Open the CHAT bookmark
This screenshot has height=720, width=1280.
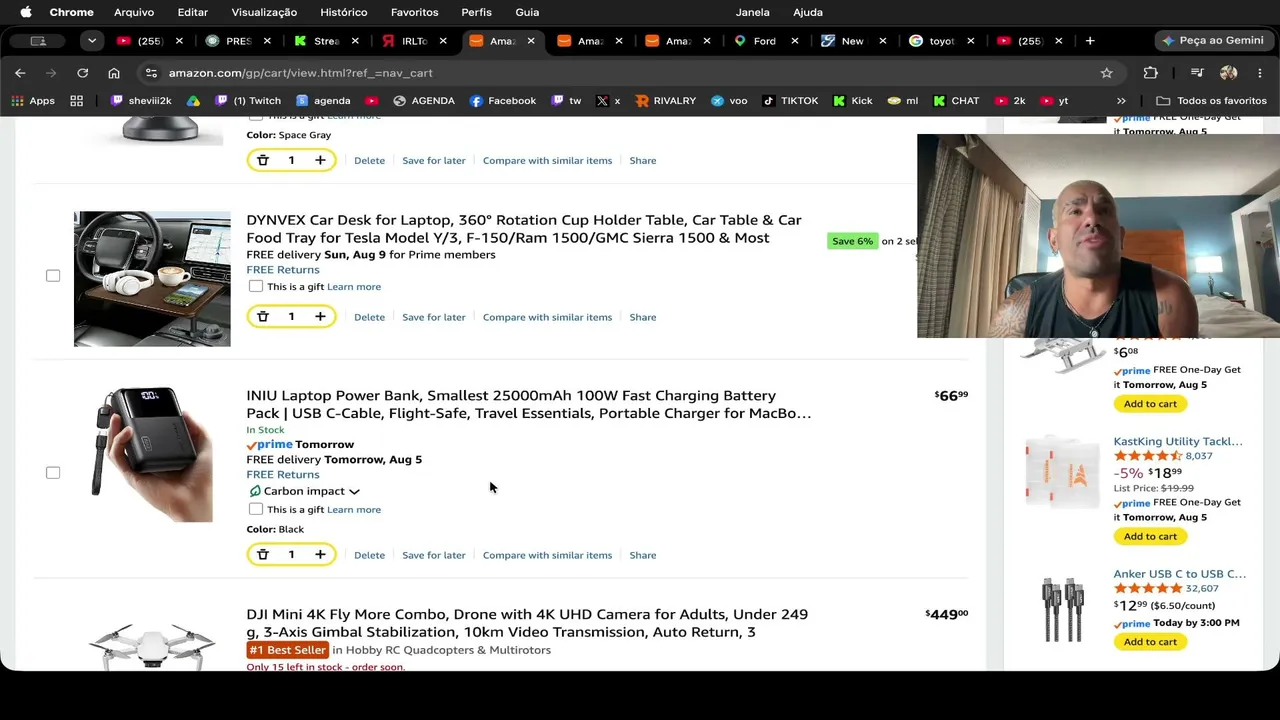[x=956, y=101]
